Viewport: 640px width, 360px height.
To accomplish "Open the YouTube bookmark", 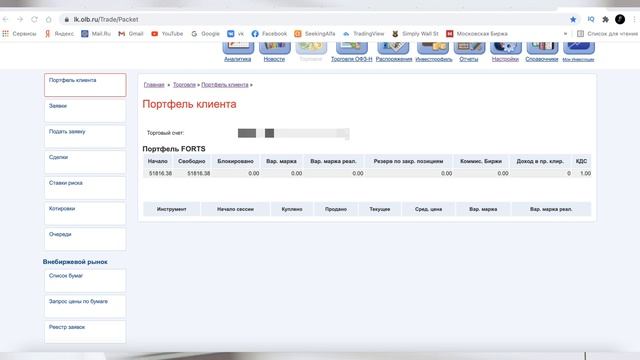I will 167,34.
